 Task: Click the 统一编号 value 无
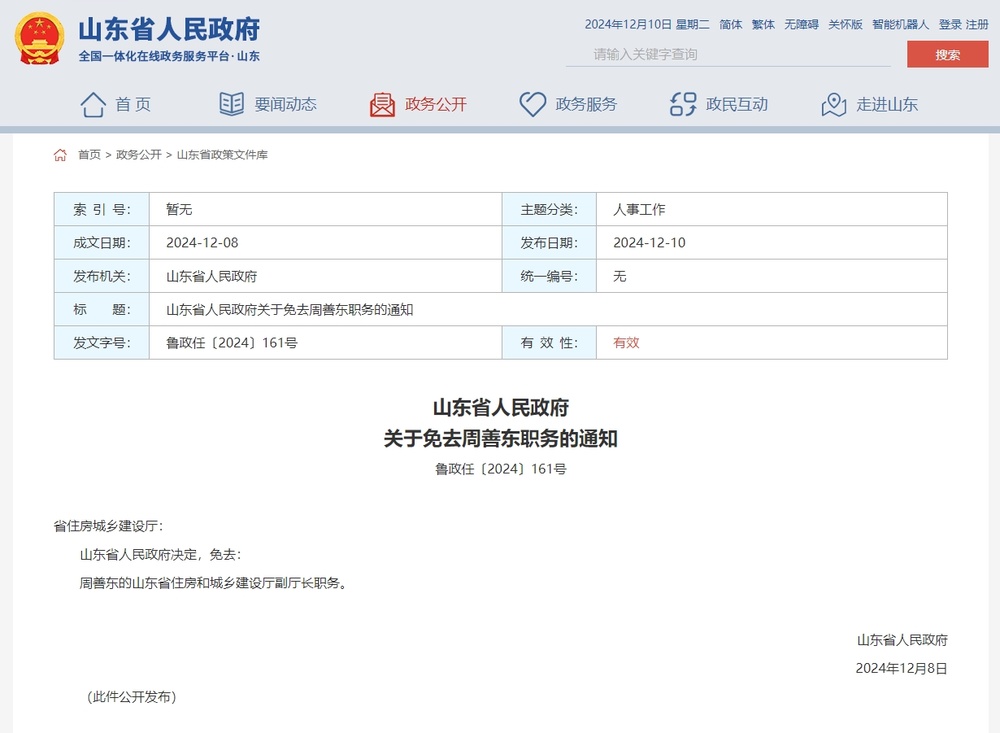[620, 276]
